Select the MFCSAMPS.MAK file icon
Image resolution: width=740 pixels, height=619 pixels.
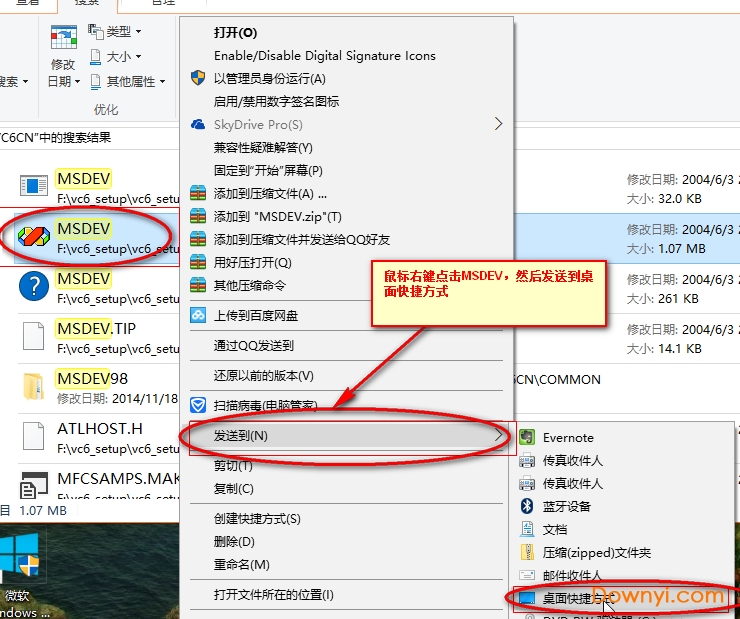pyautogui.click(x=34, y=485)
